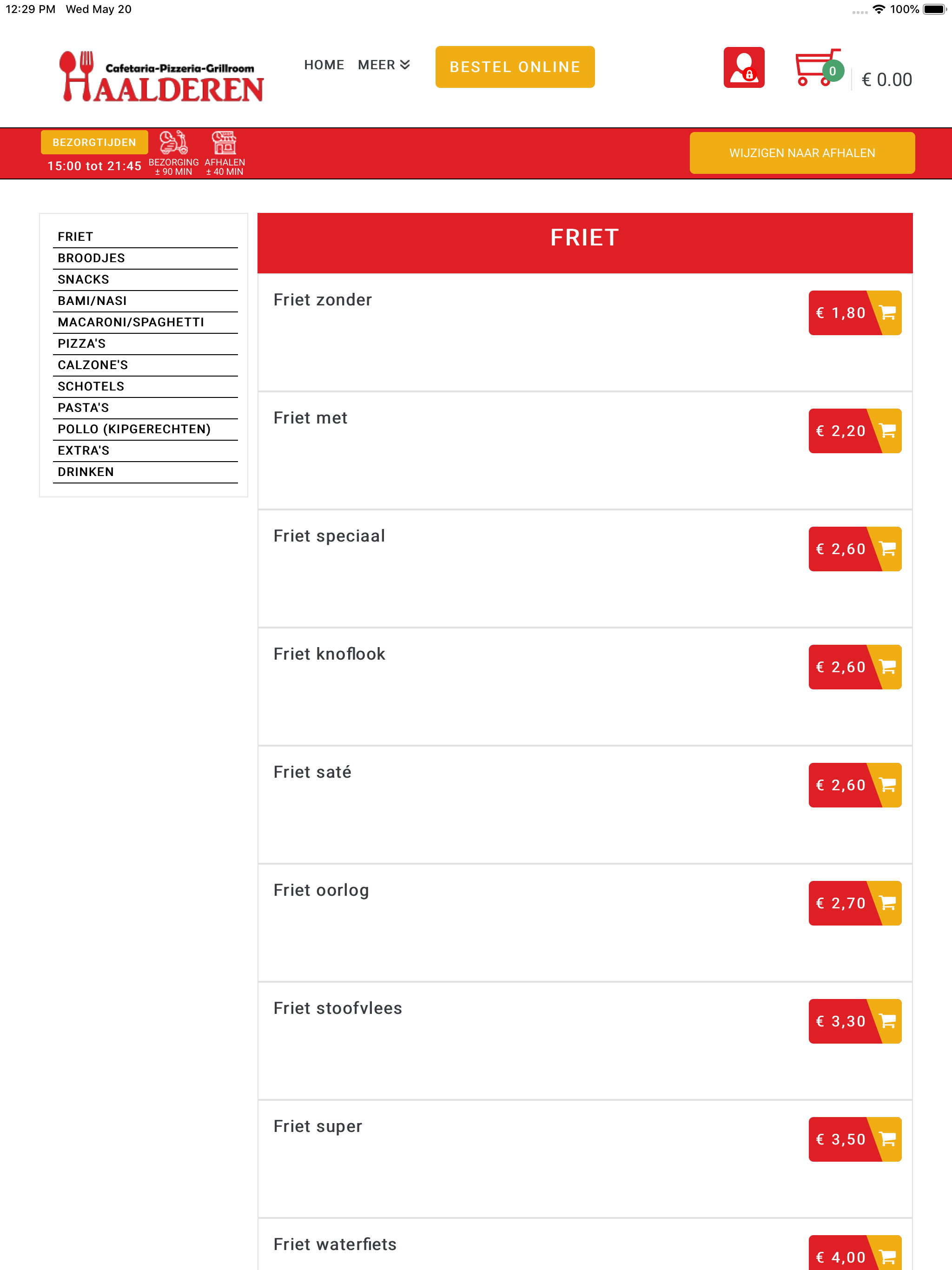The height and width of the screenshot is (1270, 952).
Task: Add Friet oorlog to cart
Action: tap(855, 903)
